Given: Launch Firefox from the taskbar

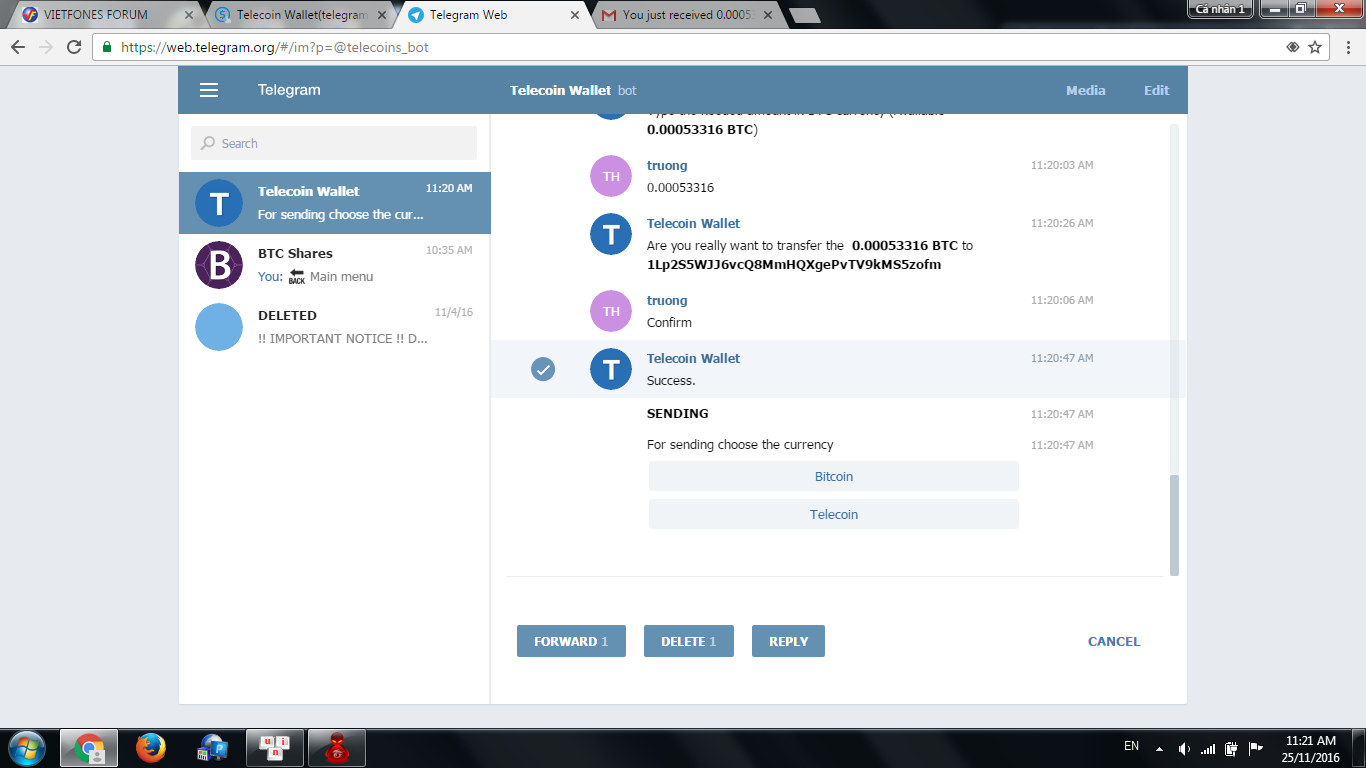Looking at the screenshot, I should pos(151,748).
